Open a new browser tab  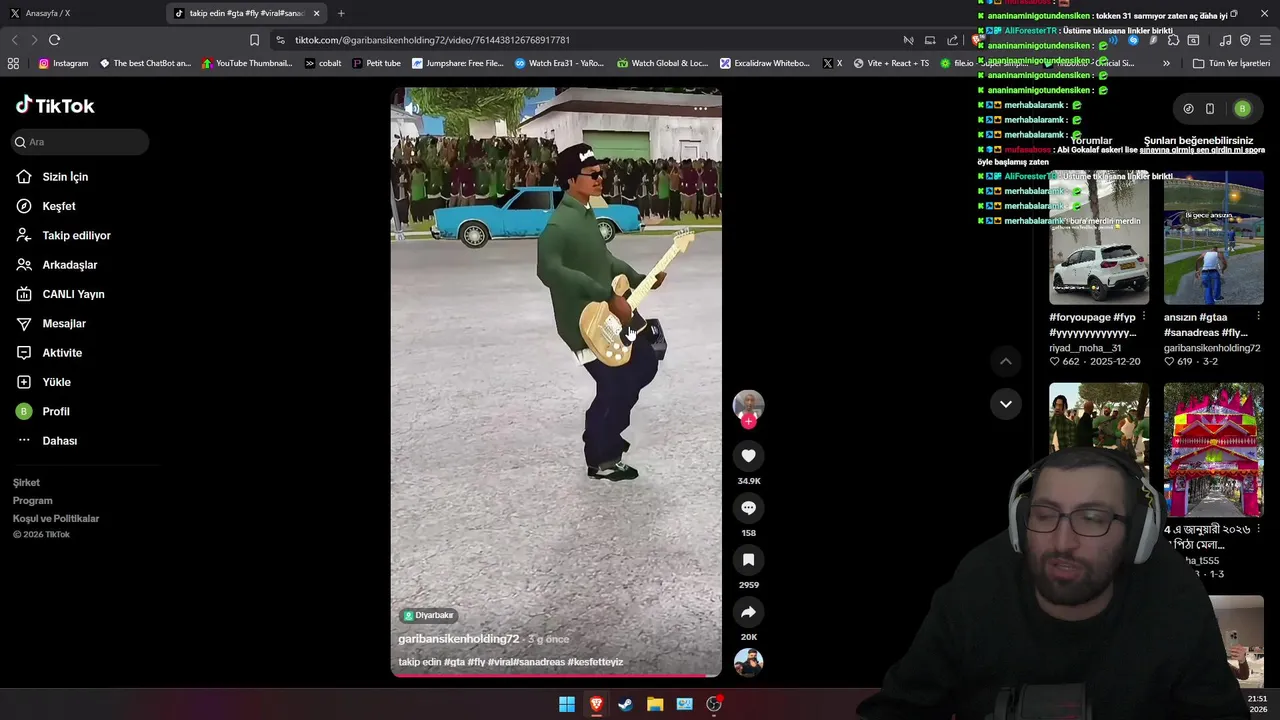341,13
